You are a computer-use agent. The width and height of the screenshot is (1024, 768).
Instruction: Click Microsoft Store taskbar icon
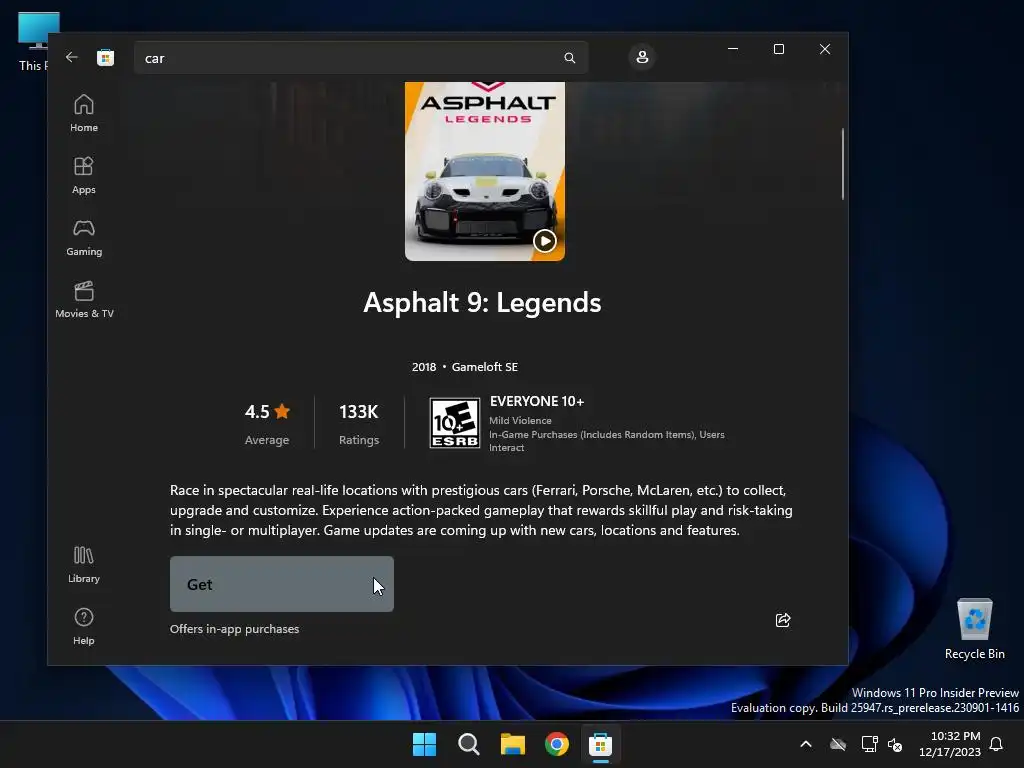tap(600, 744)
